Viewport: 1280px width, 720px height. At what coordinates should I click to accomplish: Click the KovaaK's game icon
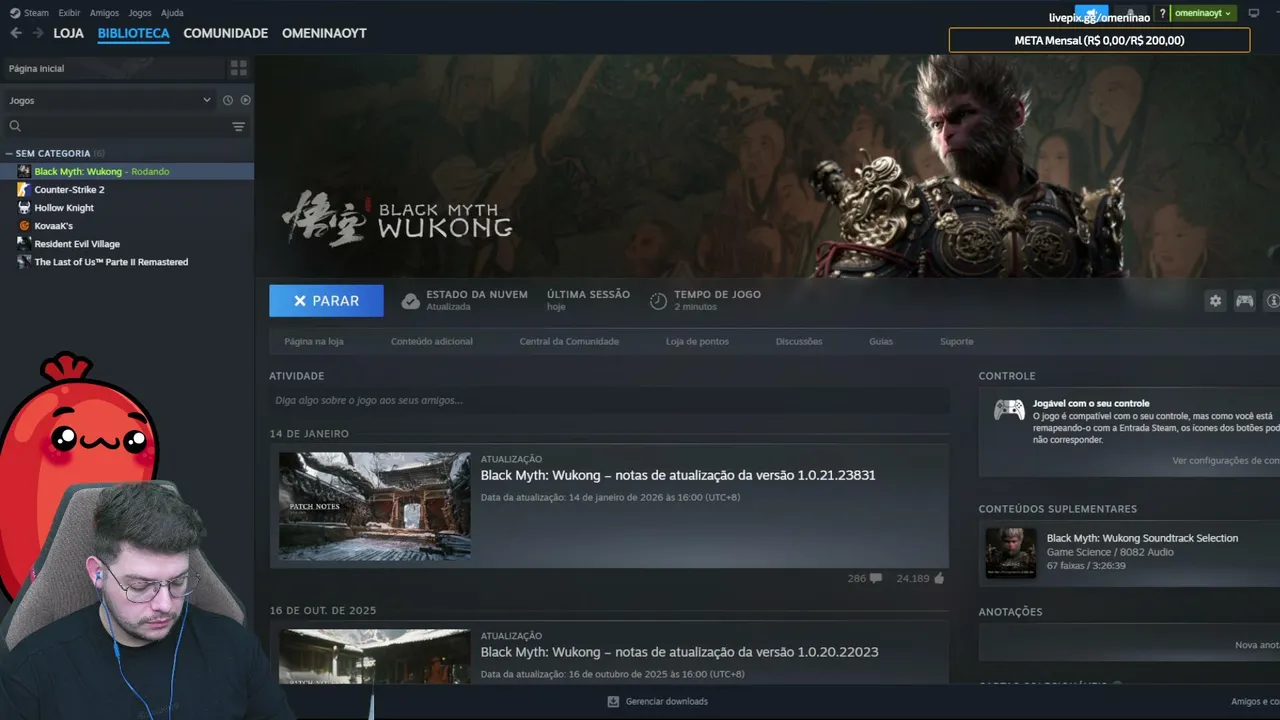(24, 225)
